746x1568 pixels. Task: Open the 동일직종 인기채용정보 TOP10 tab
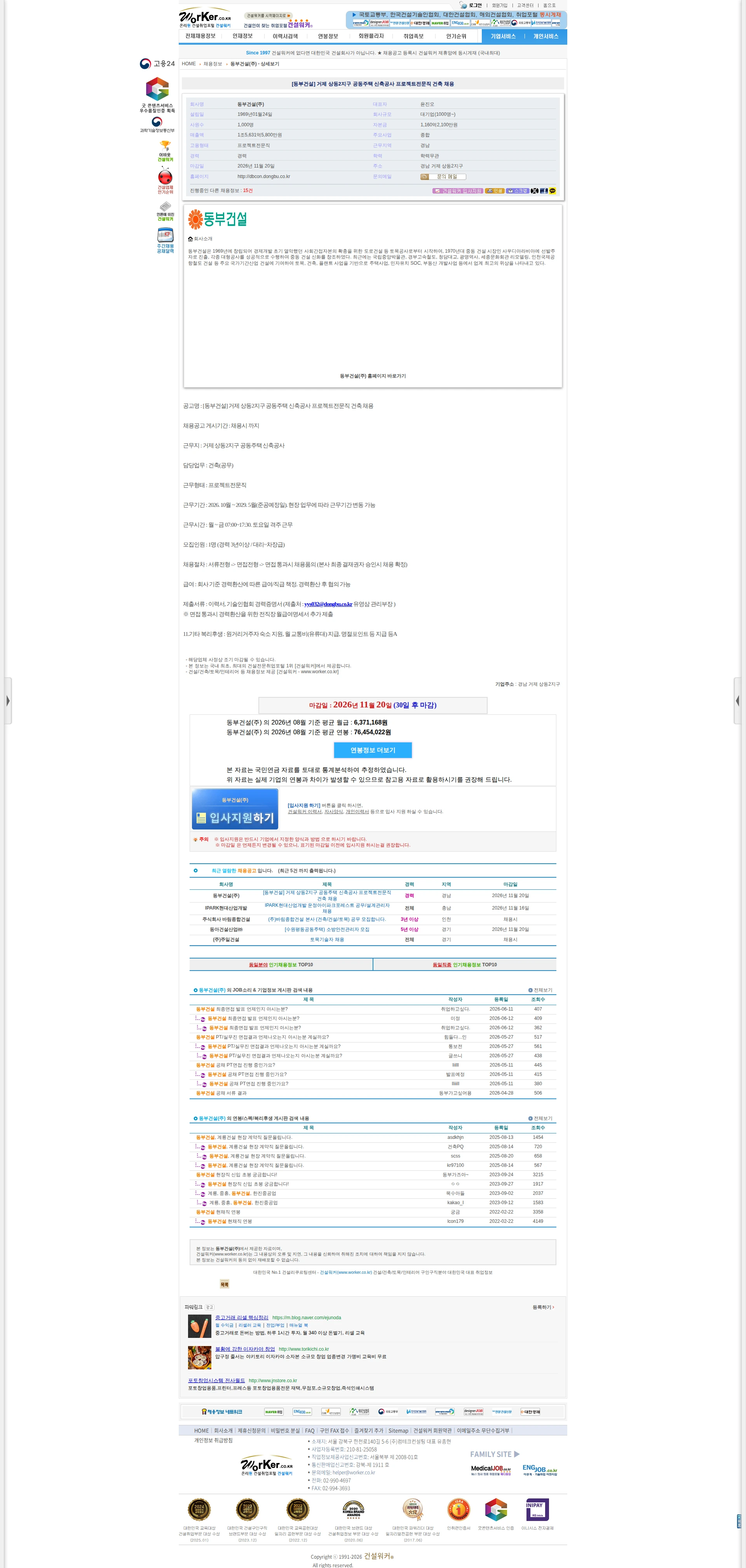click(x=465, y=965)
